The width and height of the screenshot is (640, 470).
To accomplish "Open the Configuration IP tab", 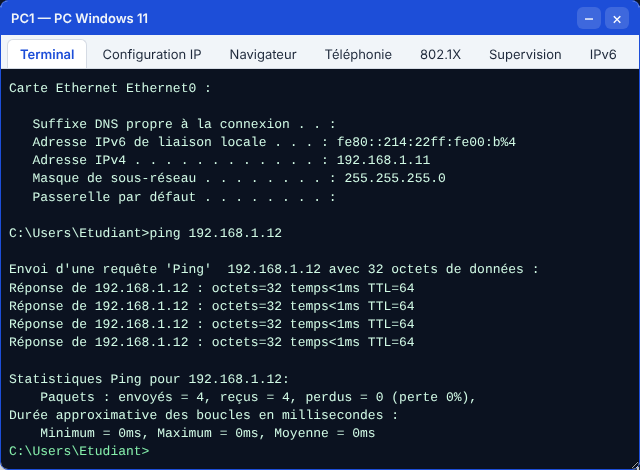I will [152, 54].
